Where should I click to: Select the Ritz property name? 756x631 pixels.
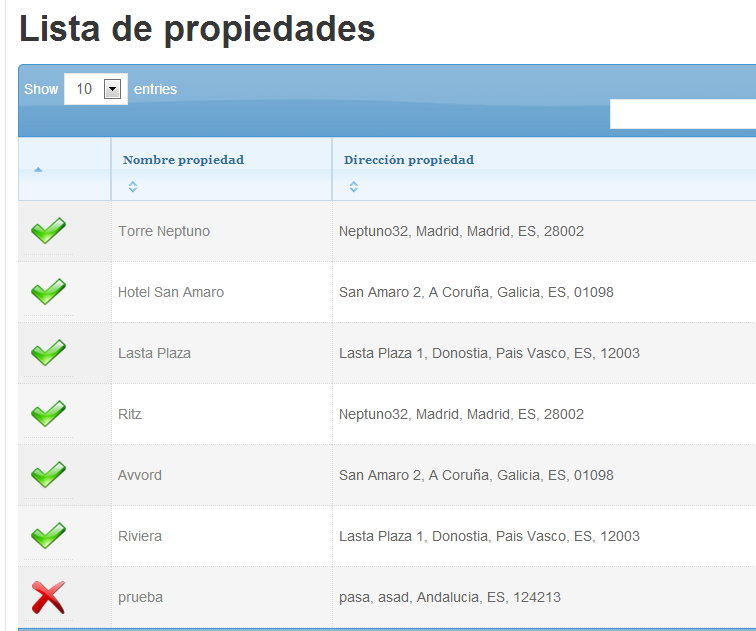click(130, 414)
